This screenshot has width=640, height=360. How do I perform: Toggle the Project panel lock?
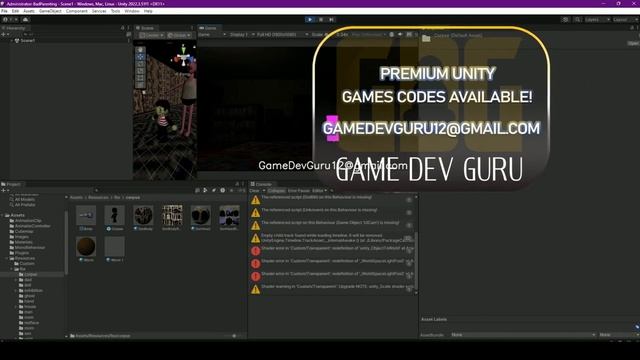(237, 184)
